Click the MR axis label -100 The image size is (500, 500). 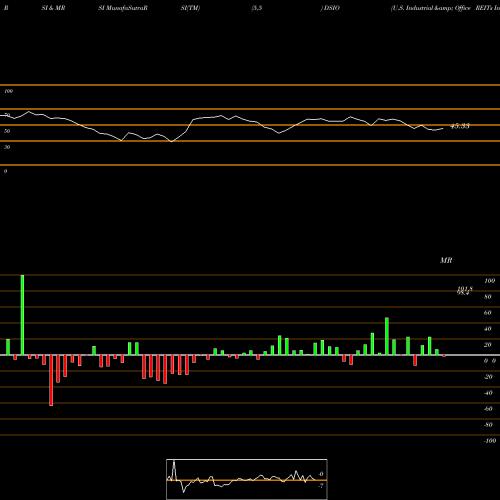490,441
